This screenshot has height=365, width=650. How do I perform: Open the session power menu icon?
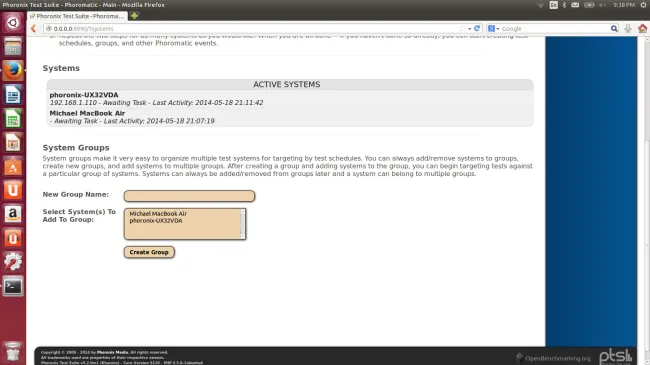click(x=644, y=5)
